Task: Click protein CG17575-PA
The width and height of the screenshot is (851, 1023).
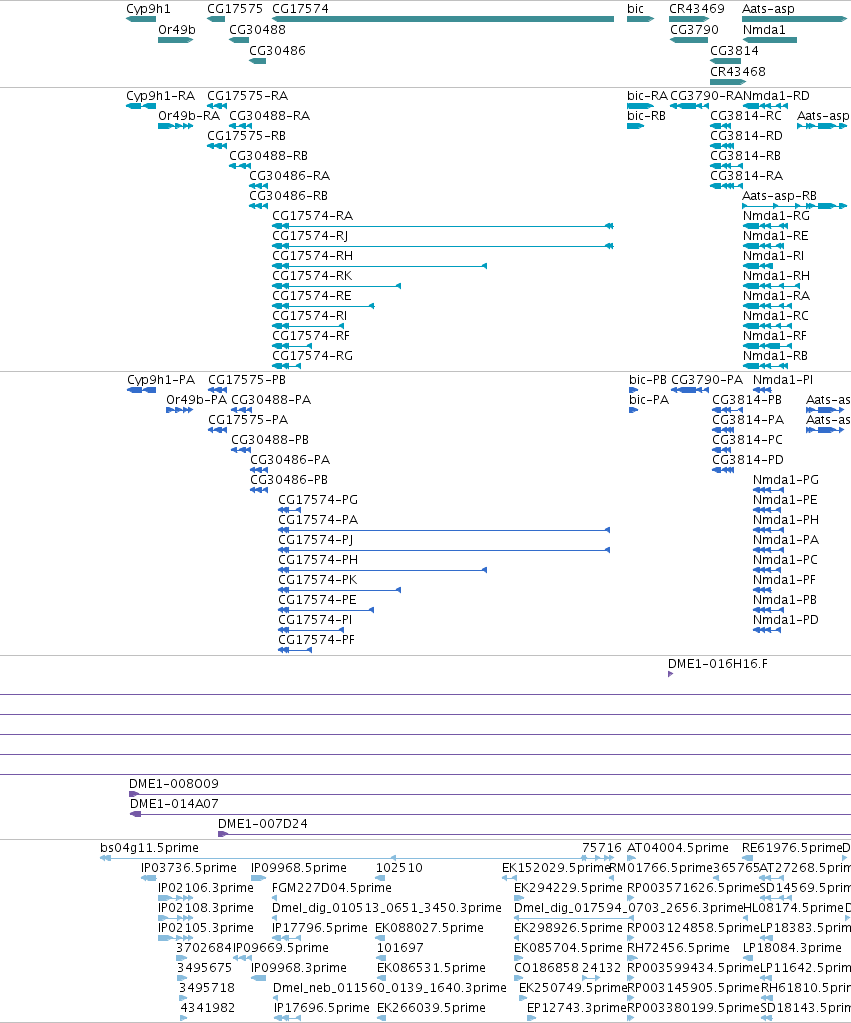Action: (x=218, y=430)
